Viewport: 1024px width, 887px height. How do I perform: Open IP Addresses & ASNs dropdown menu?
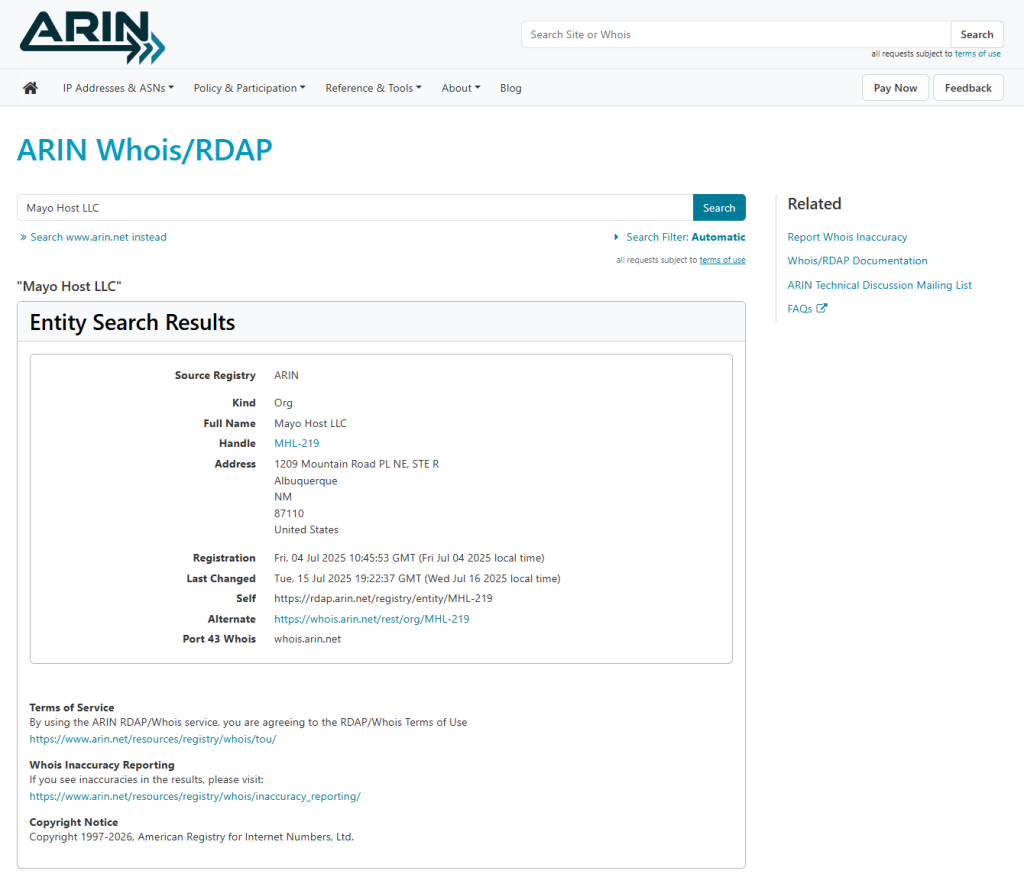tap(118, 88)
